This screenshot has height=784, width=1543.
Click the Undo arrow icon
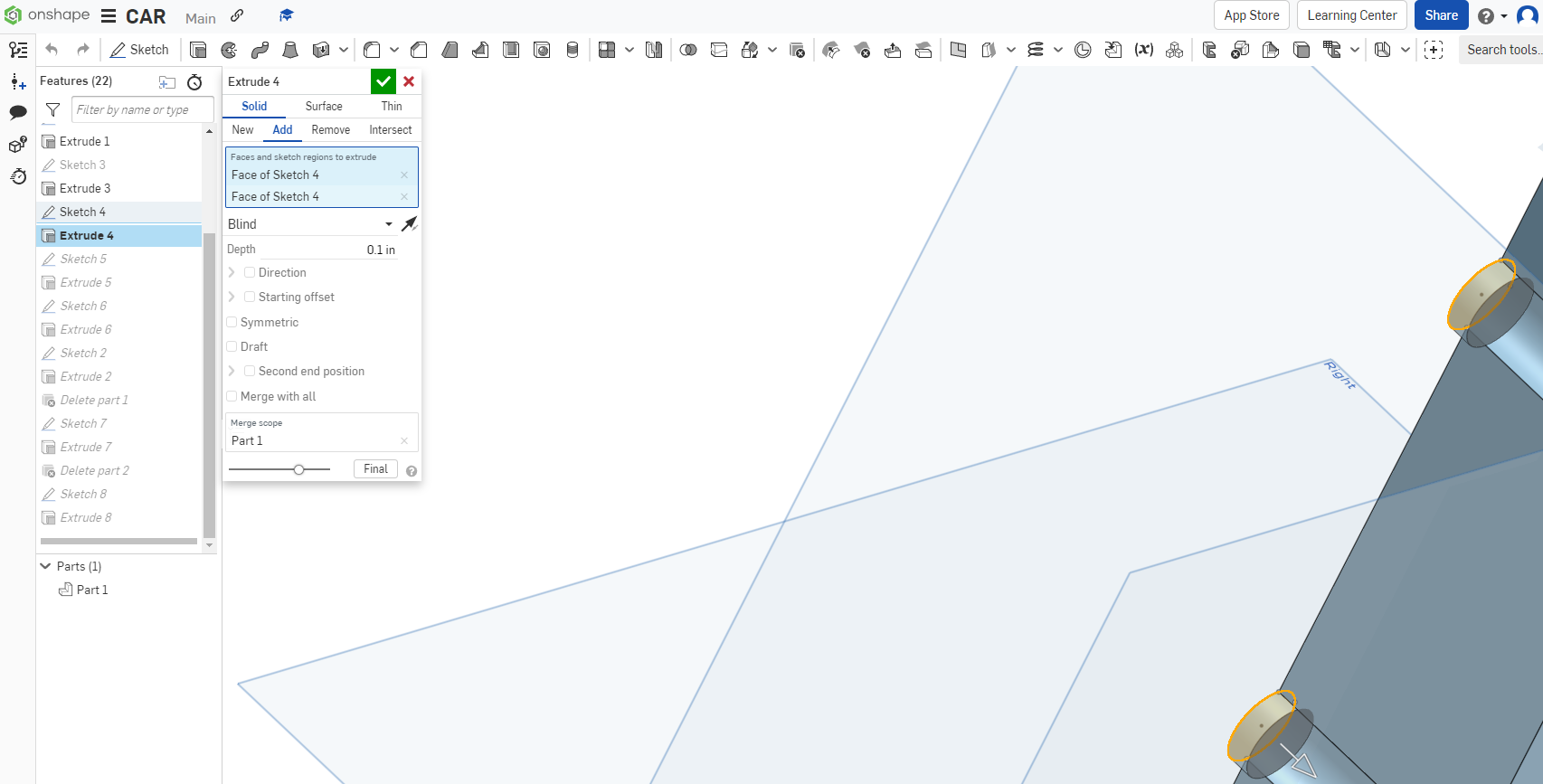point(52,50)
